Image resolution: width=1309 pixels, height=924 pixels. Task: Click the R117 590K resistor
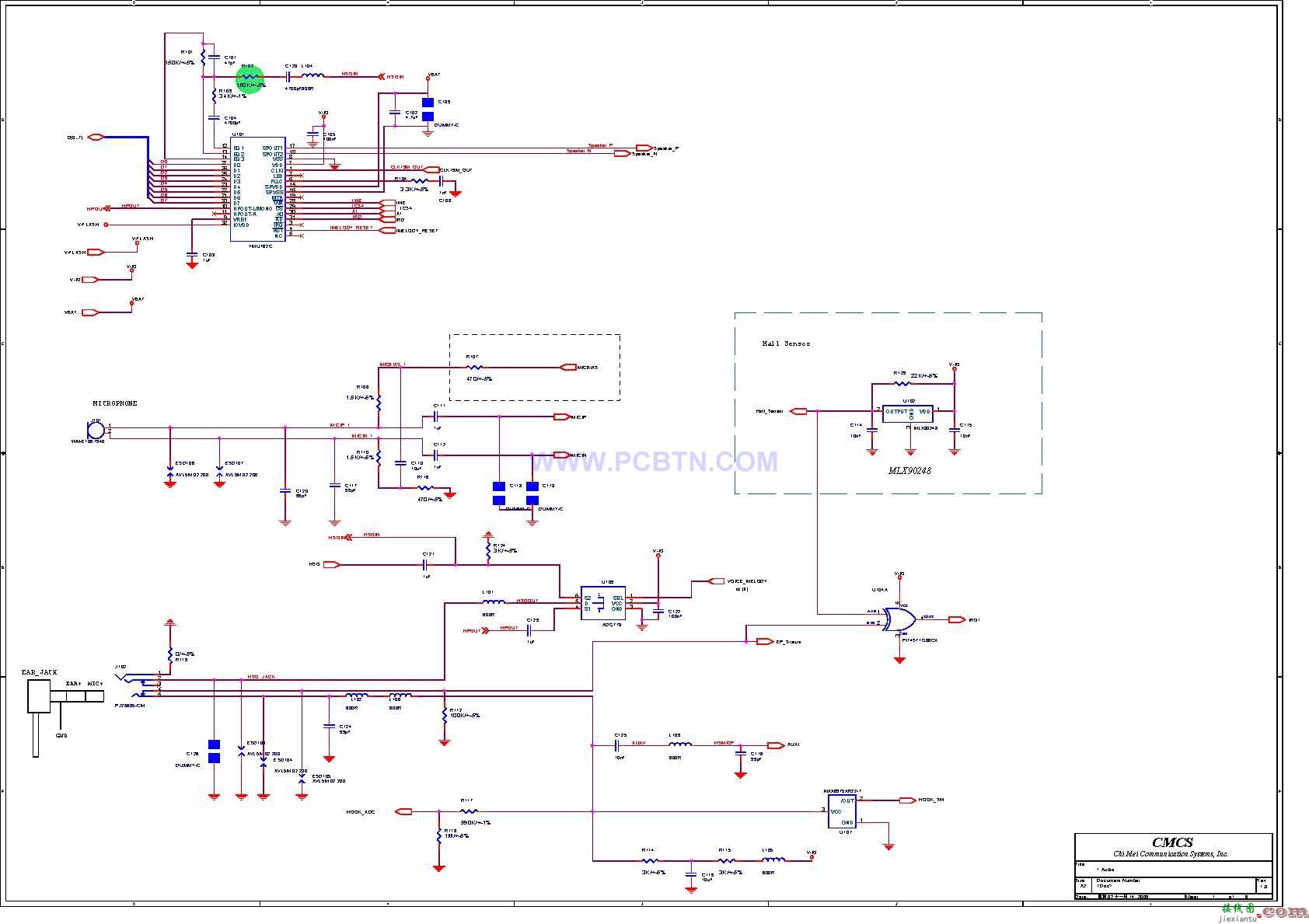pos(469,811)
